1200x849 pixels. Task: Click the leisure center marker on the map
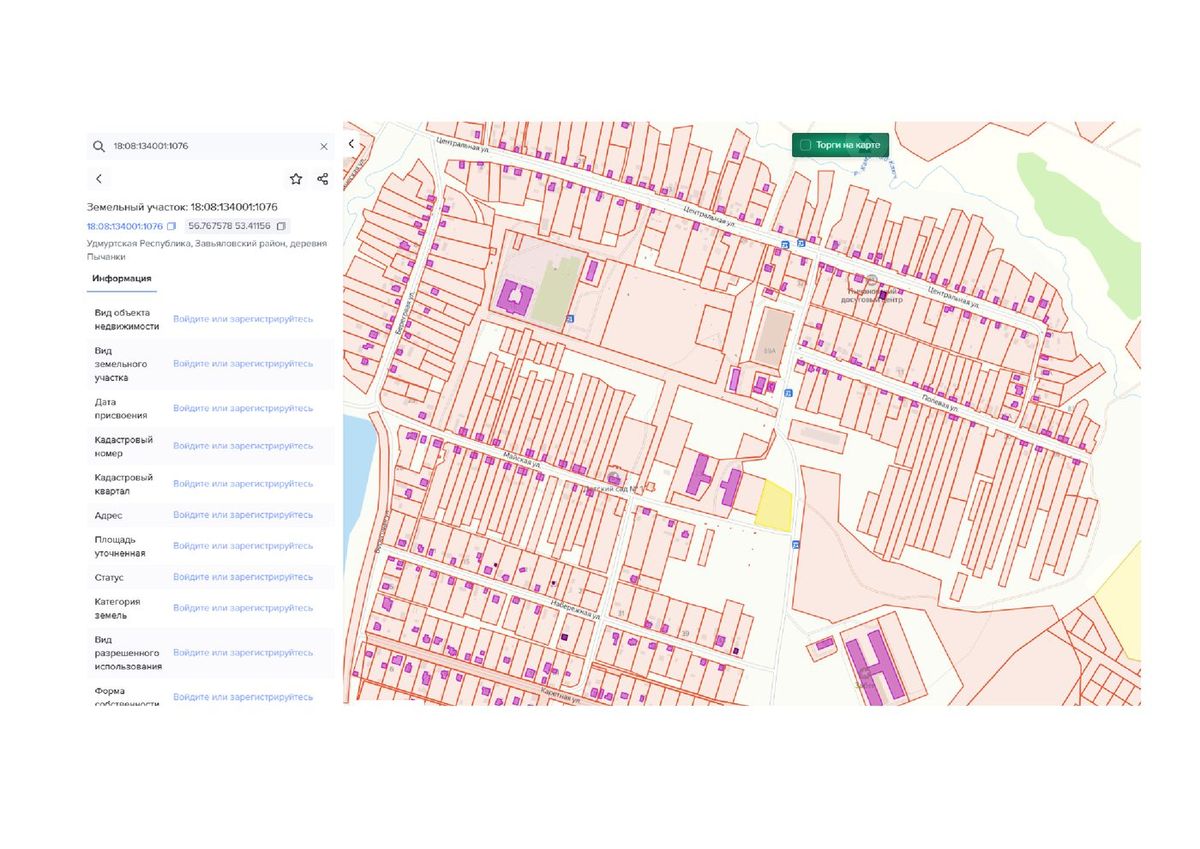872,281
